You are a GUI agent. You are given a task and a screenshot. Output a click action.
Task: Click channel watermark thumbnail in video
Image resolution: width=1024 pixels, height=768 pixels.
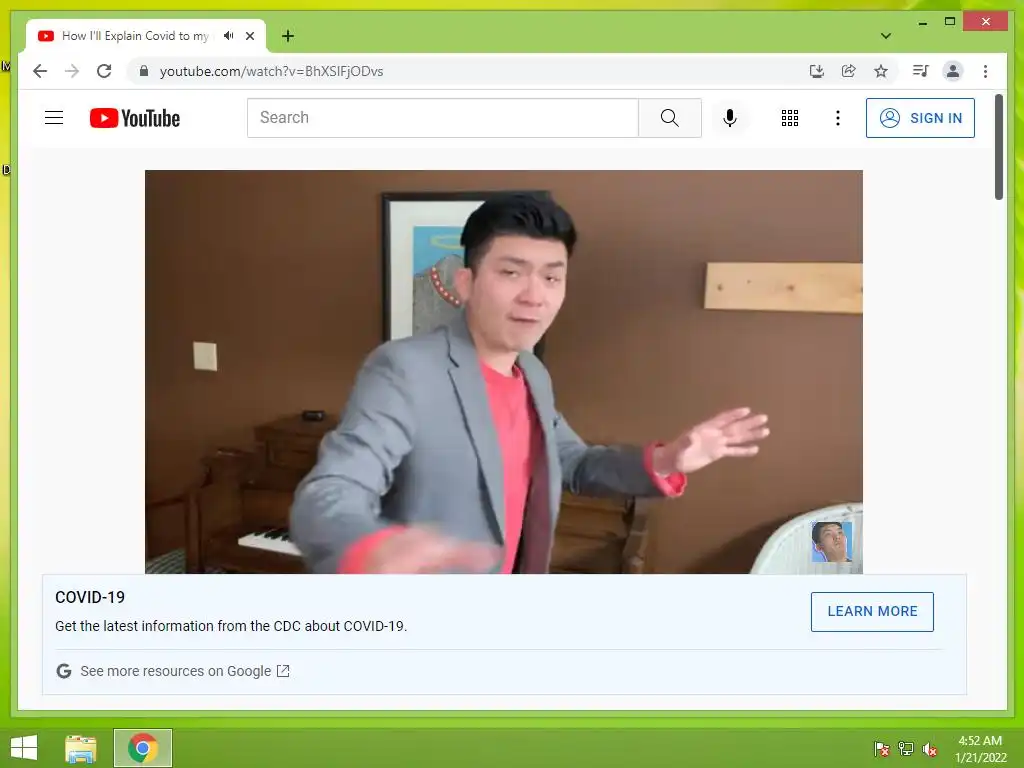click(x=831, y=541)
